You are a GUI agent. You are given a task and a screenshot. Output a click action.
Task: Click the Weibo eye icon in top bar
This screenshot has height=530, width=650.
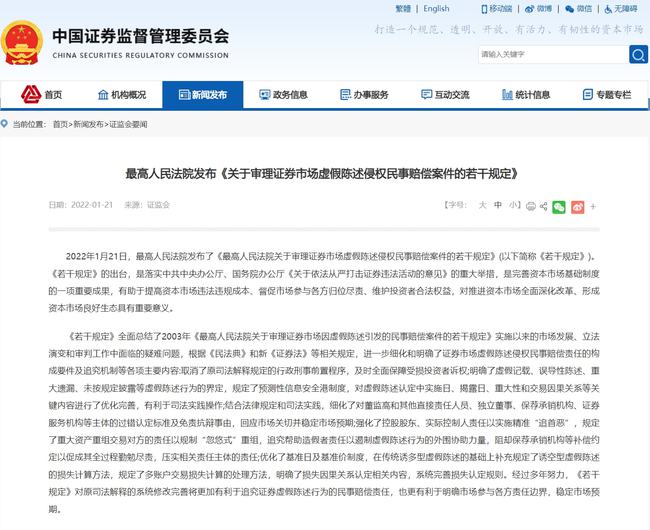click(529, 9)
